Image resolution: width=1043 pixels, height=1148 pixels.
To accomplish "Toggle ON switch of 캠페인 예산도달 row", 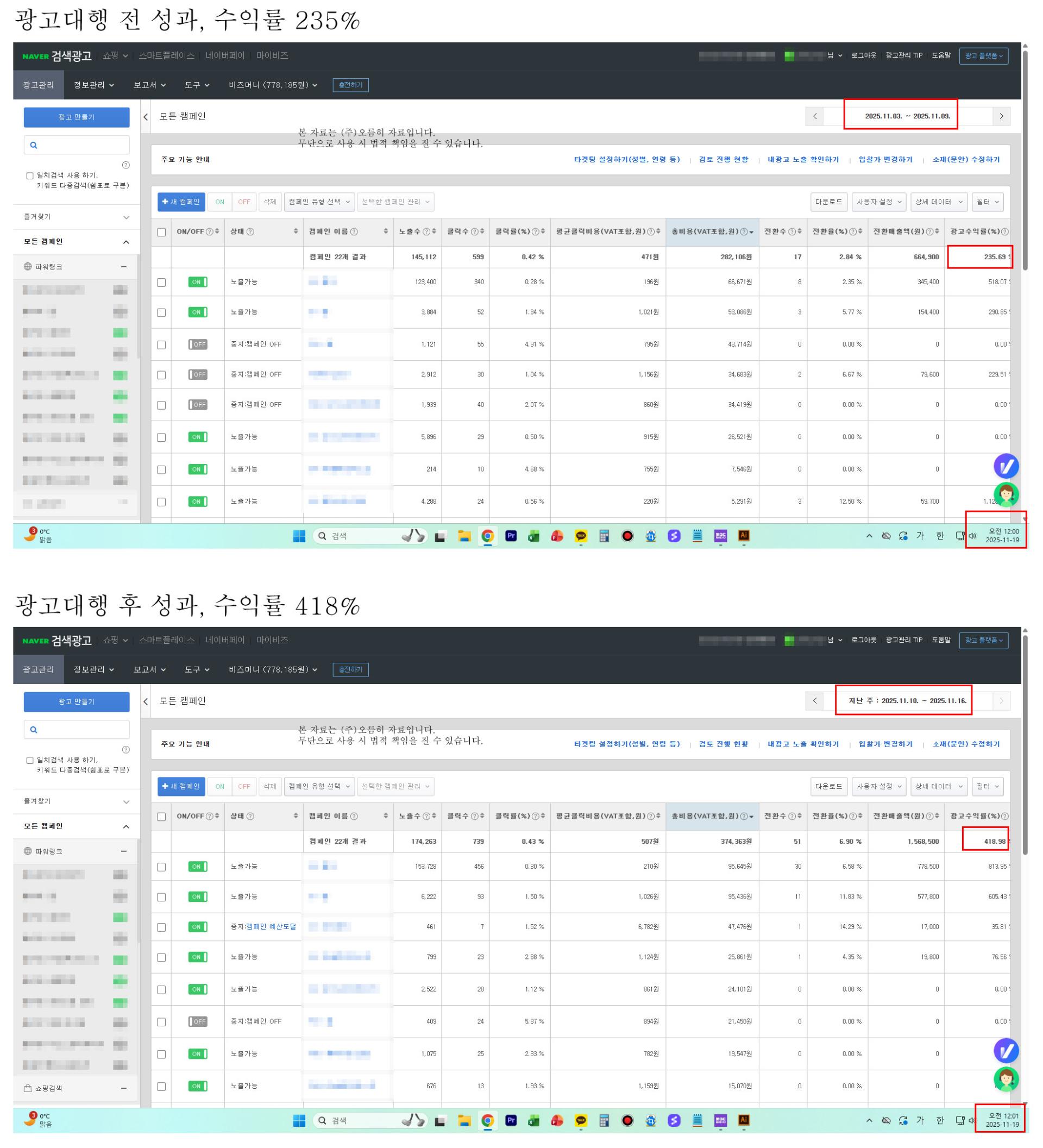I will point(198,927).
